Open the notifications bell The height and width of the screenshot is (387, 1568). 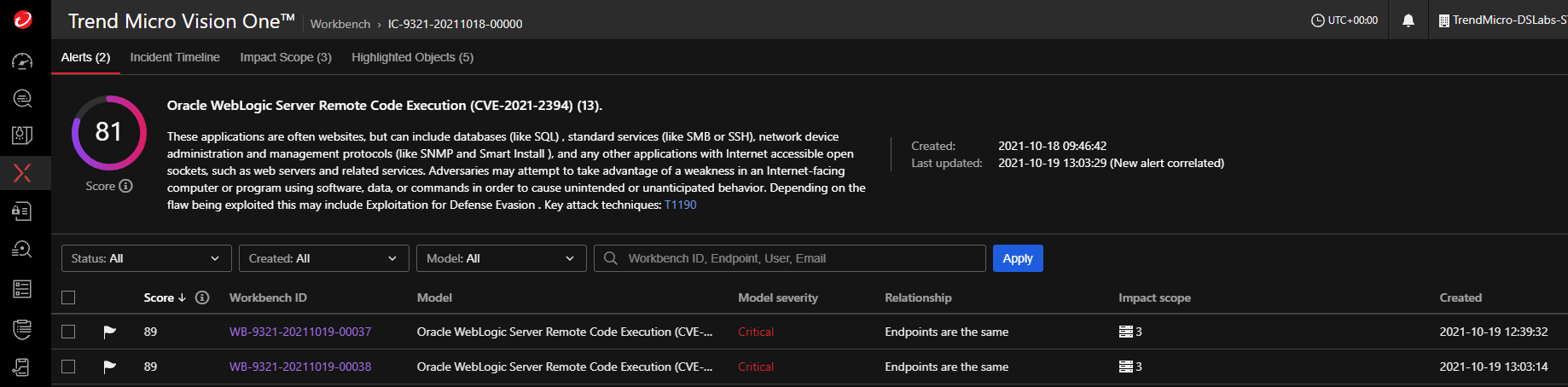tap(1408, 20)
